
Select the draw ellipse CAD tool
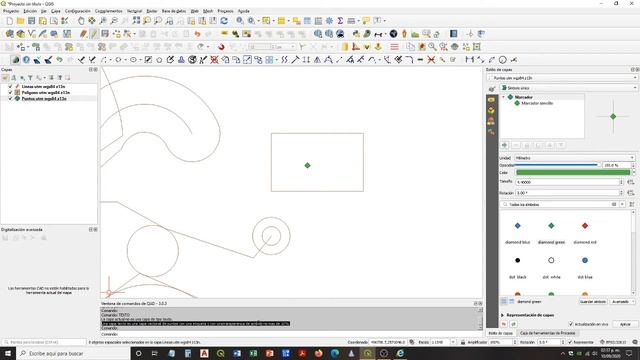coord(133,60)
